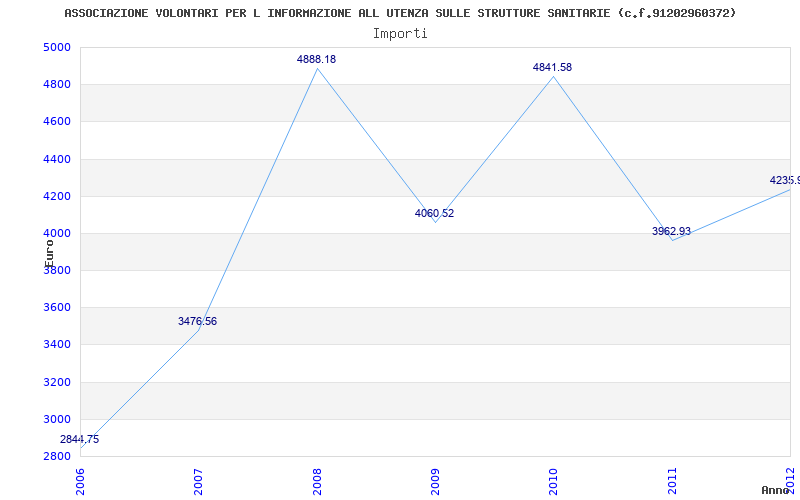Click y-axis tick 3200

click(56, 382)
